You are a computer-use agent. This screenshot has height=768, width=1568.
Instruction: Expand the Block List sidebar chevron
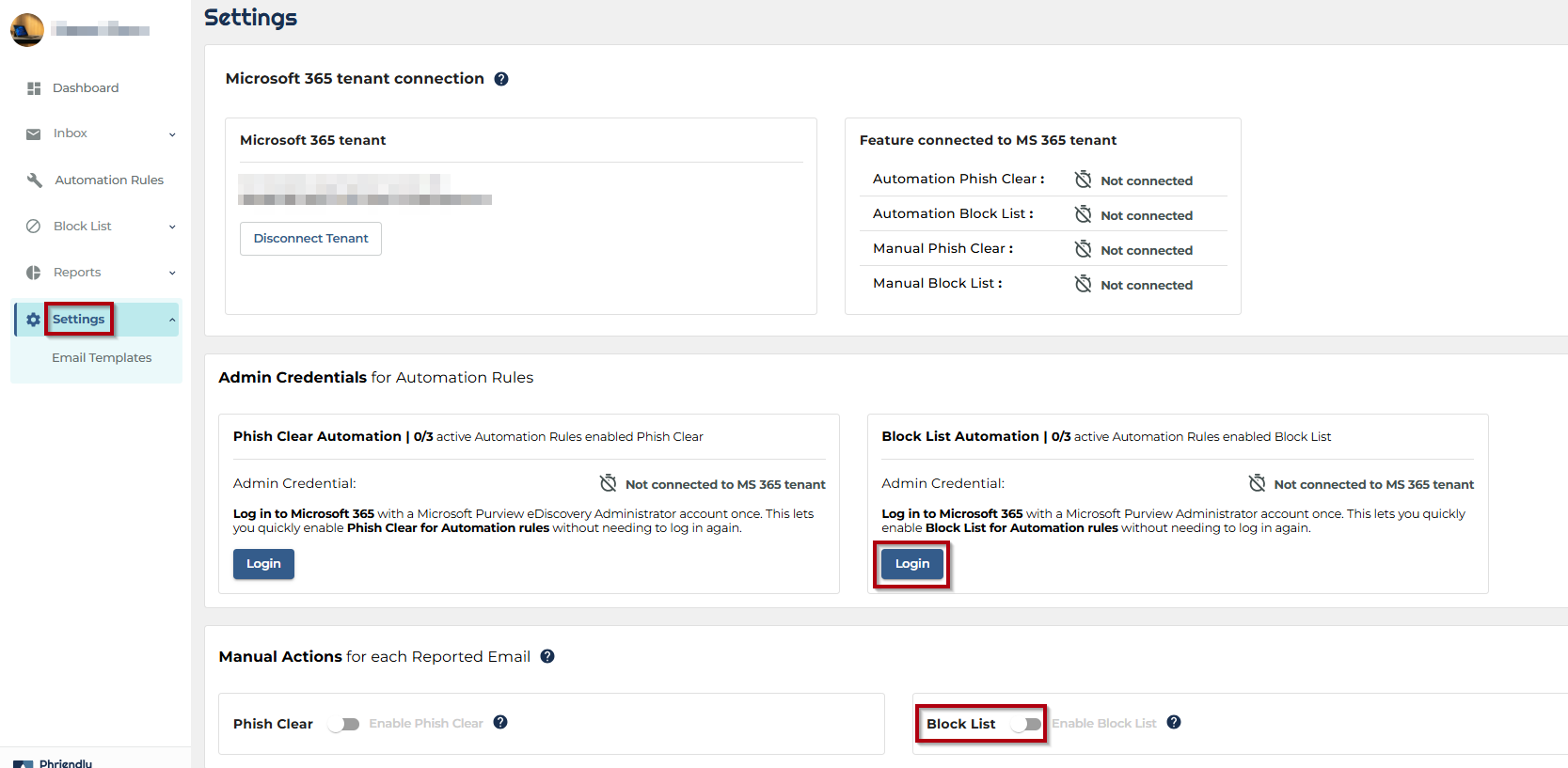pyautogui.click(x=172, y=227)
